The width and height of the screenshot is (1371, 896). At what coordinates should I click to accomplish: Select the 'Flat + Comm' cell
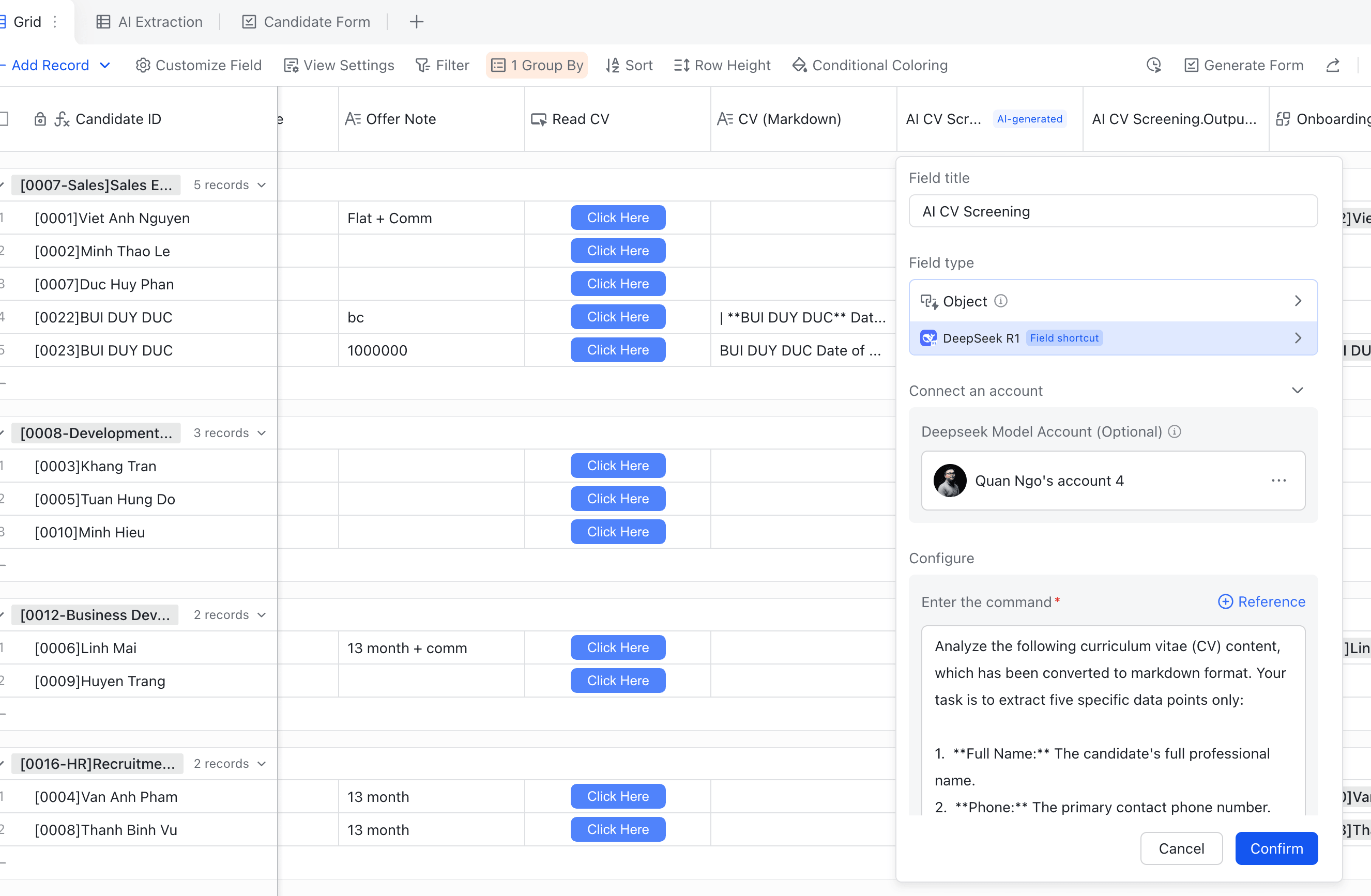pyautogui.click(x=431, y=218)
